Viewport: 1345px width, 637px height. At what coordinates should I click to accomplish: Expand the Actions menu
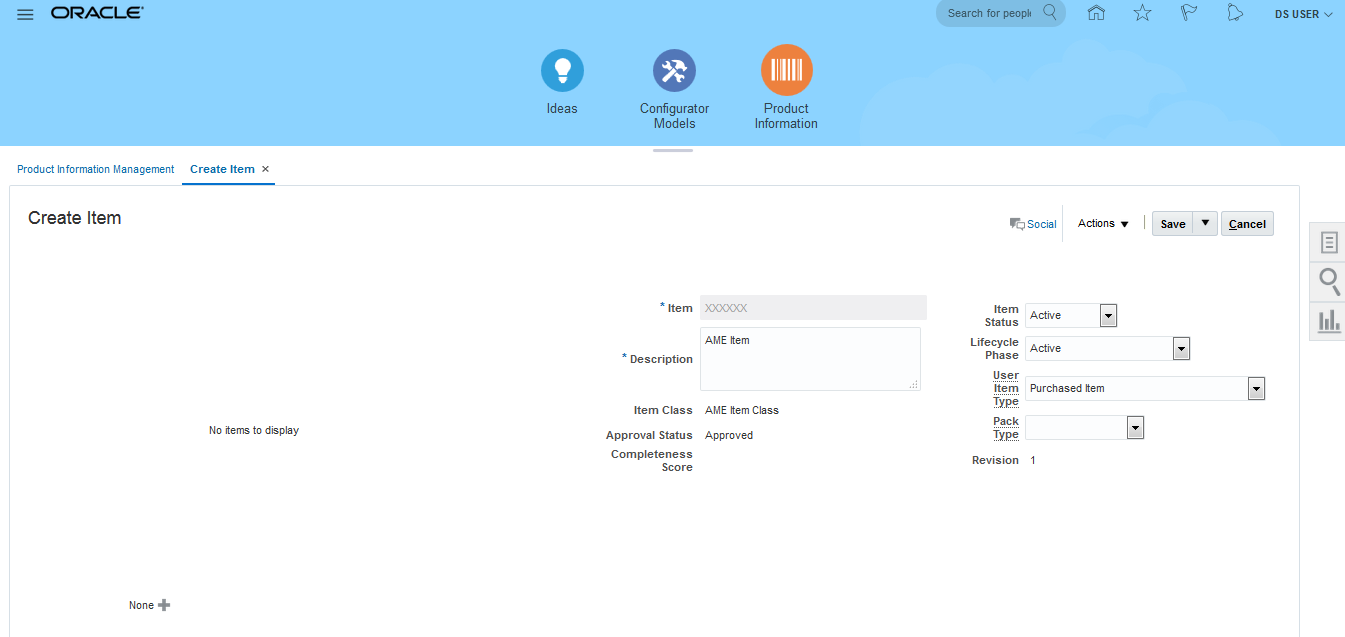pos(1103,224)
